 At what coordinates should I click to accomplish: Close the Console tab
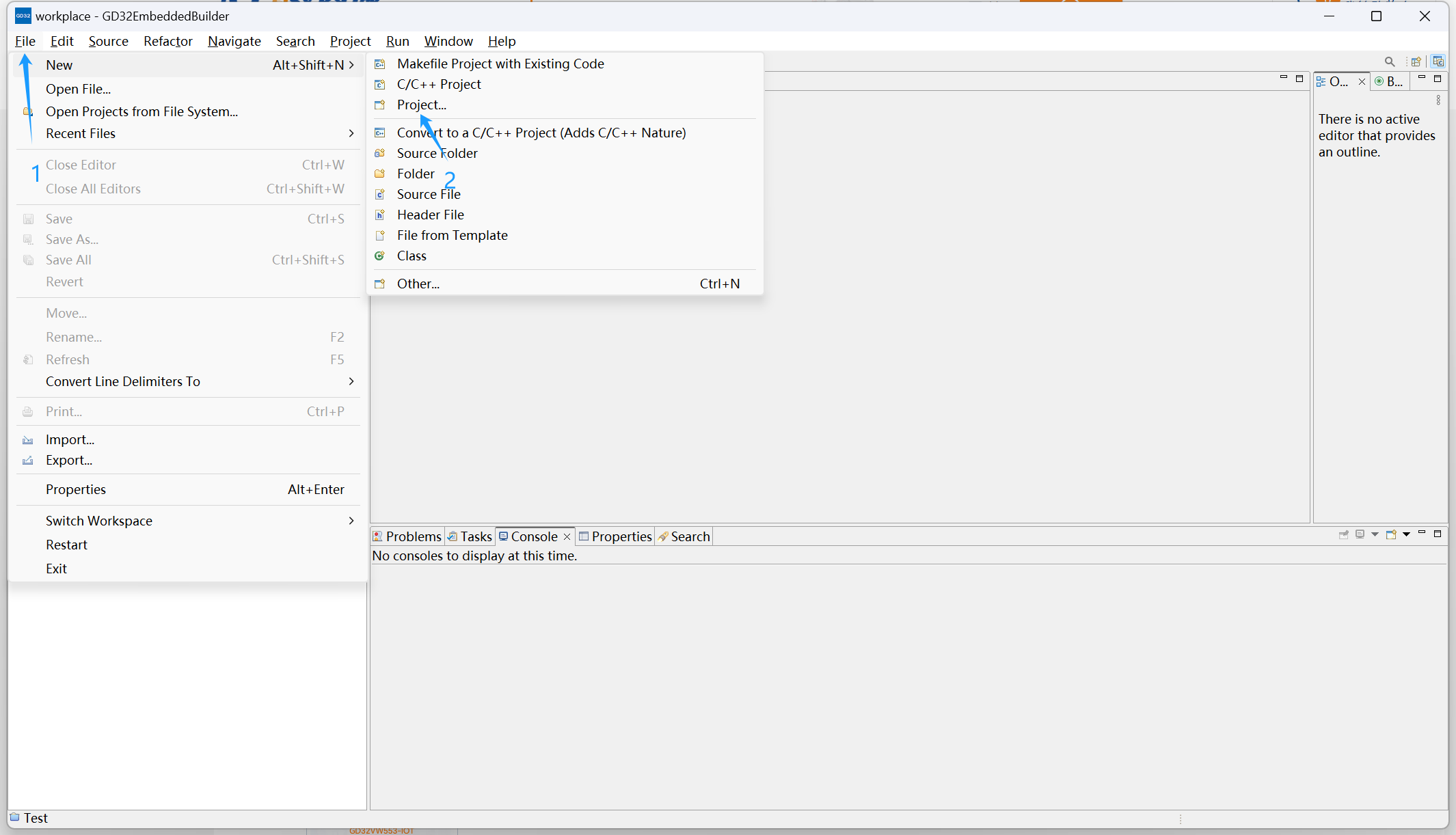567,537
